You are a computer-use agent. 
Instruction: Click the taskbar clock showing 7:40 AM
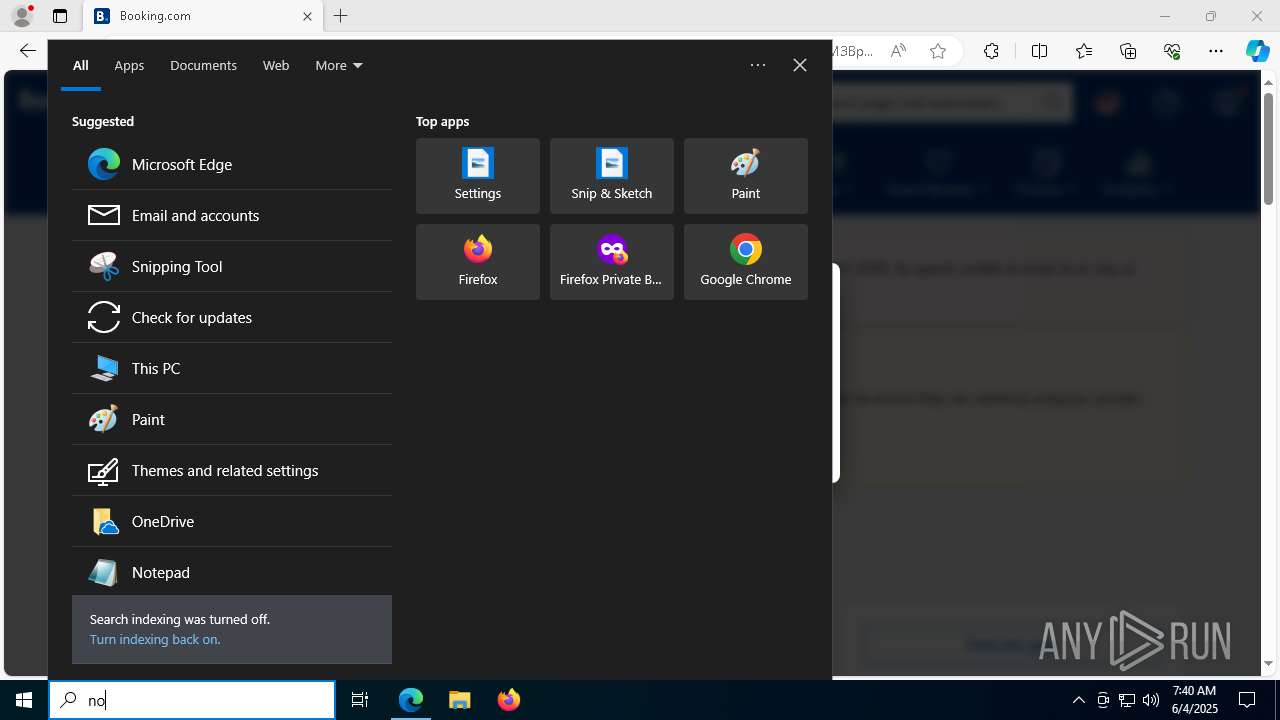1194,700
